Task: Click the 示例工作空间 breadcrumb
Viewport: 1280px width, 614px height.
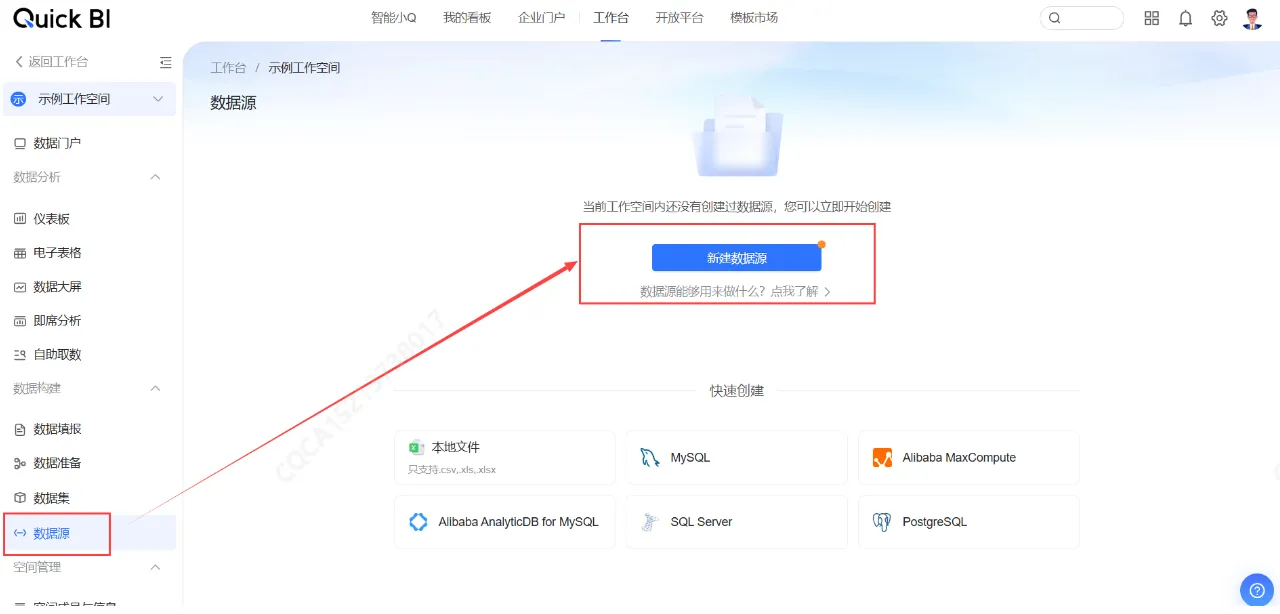Action: [x=304, y=68]
